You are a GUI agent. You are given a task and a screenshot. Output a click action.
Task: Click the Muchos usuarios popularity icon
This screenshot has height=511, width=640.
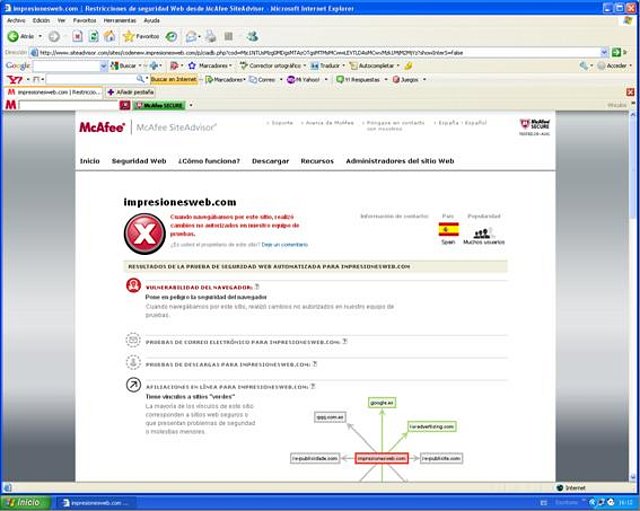[483, 233]
